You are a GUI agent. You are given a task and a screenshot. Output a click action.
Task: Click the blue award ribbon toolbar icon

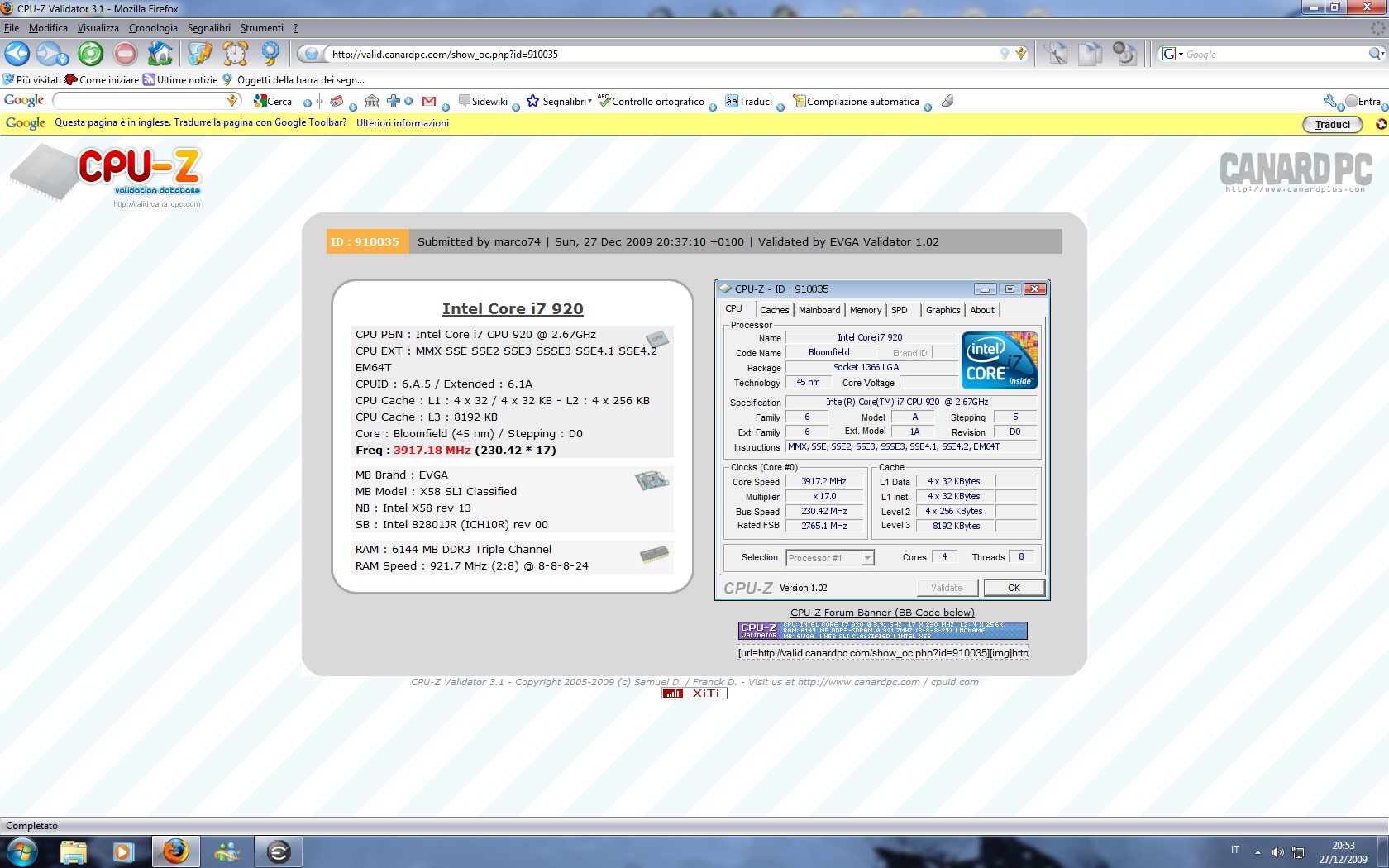(270, 54)
